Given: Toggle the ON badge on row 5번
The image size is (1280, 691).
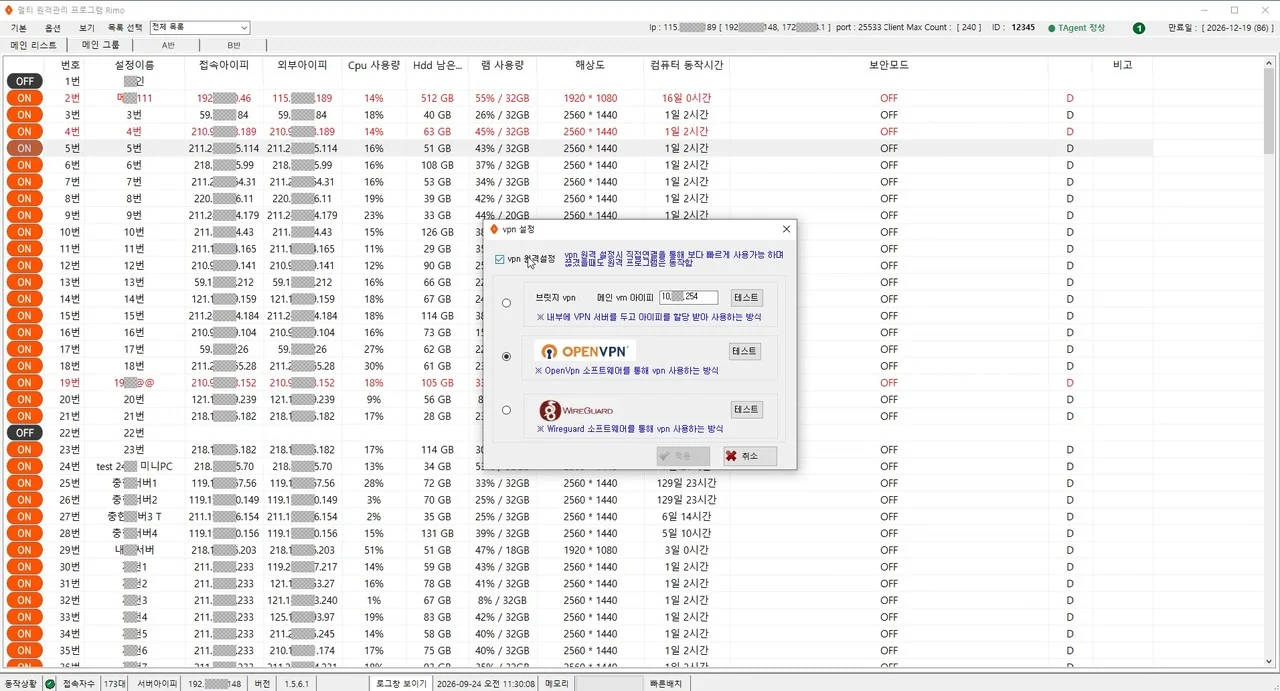Looking at the screenshot, I should (24, 148).
